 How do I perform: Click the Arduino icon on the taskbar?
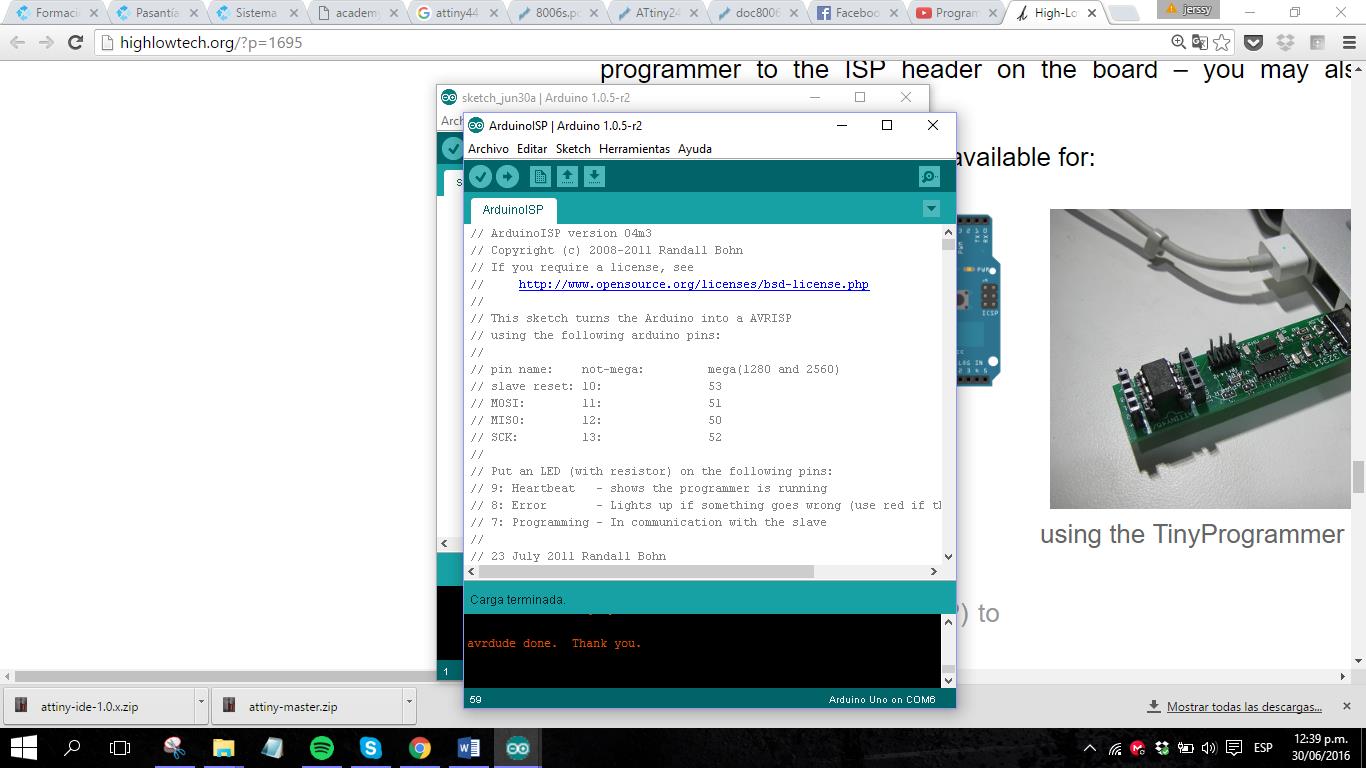pyautogui.click(x=518, y=748)
